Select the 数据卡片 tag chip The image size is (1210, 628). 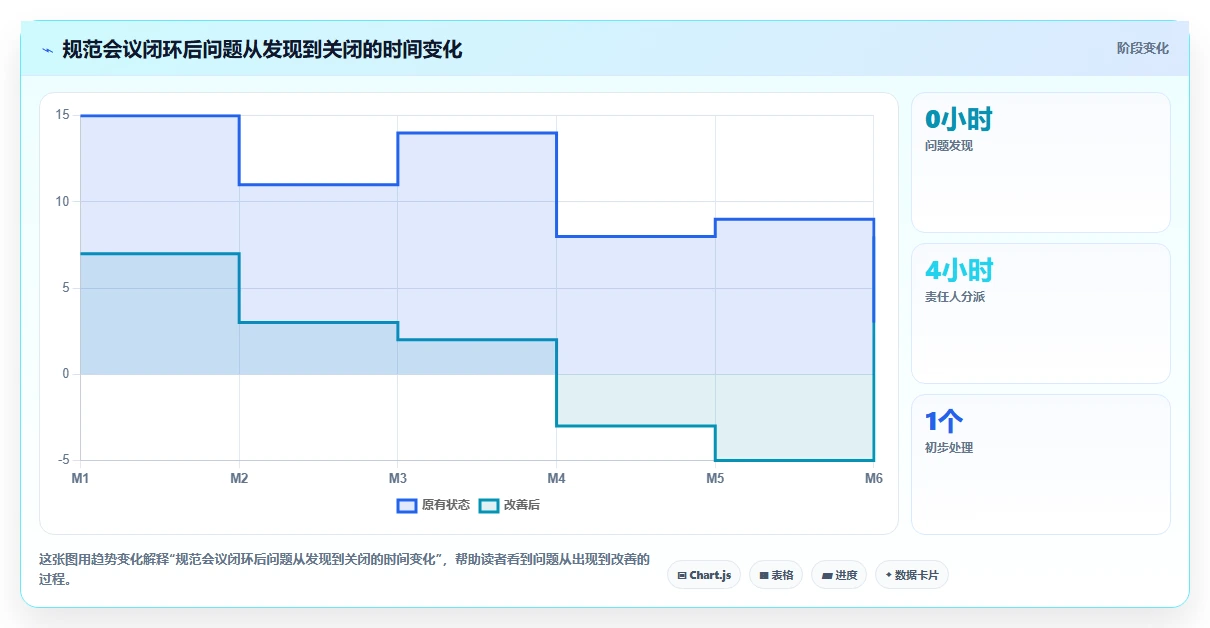(912, 575)
